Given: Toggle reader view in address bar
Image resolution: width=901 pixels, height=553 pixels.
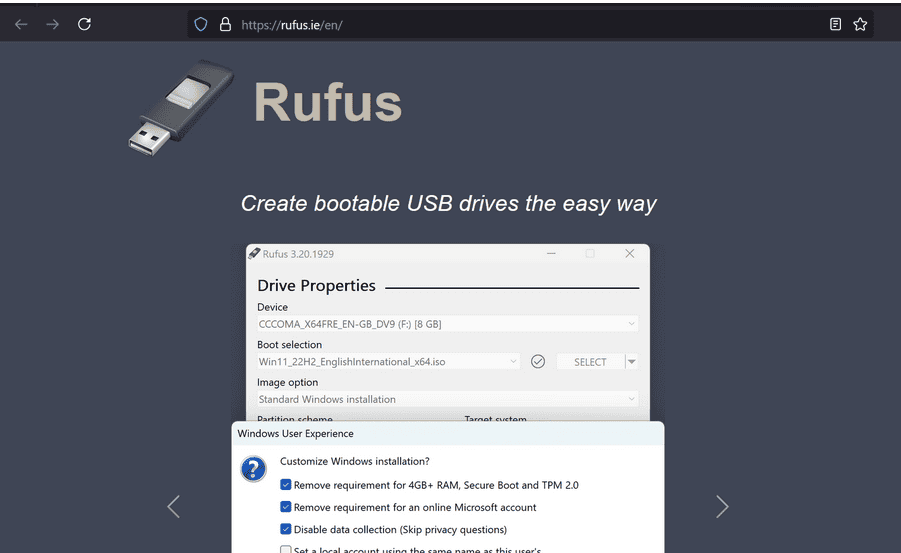Looking at the screenshot, I should pos(835,24).
